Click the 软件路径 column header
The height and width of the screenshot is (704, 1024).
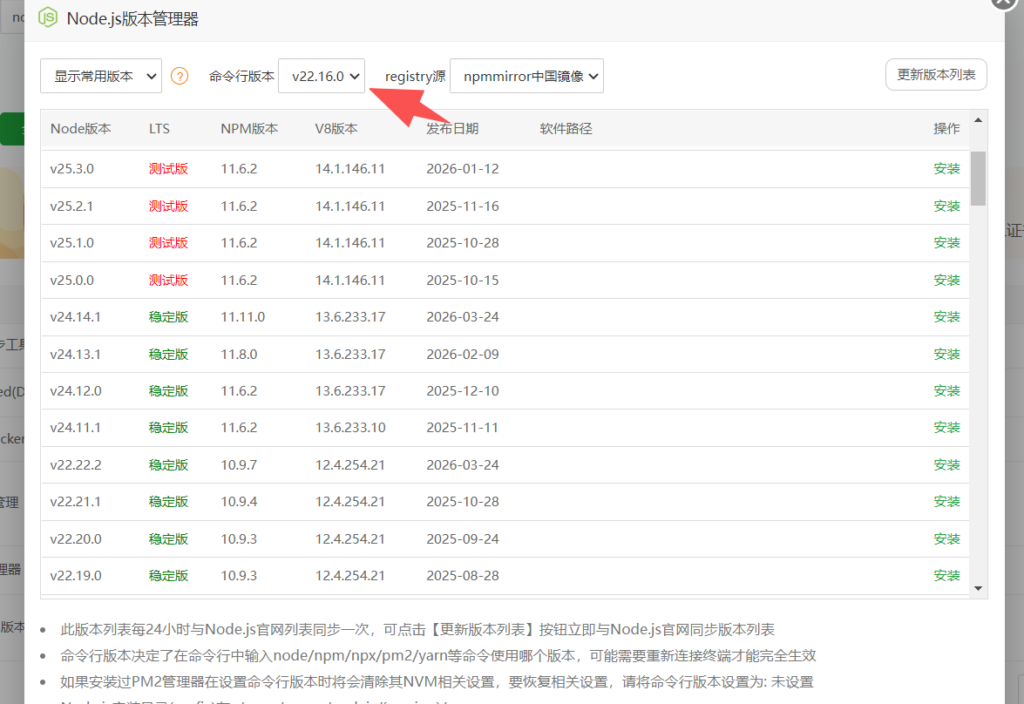565,128
